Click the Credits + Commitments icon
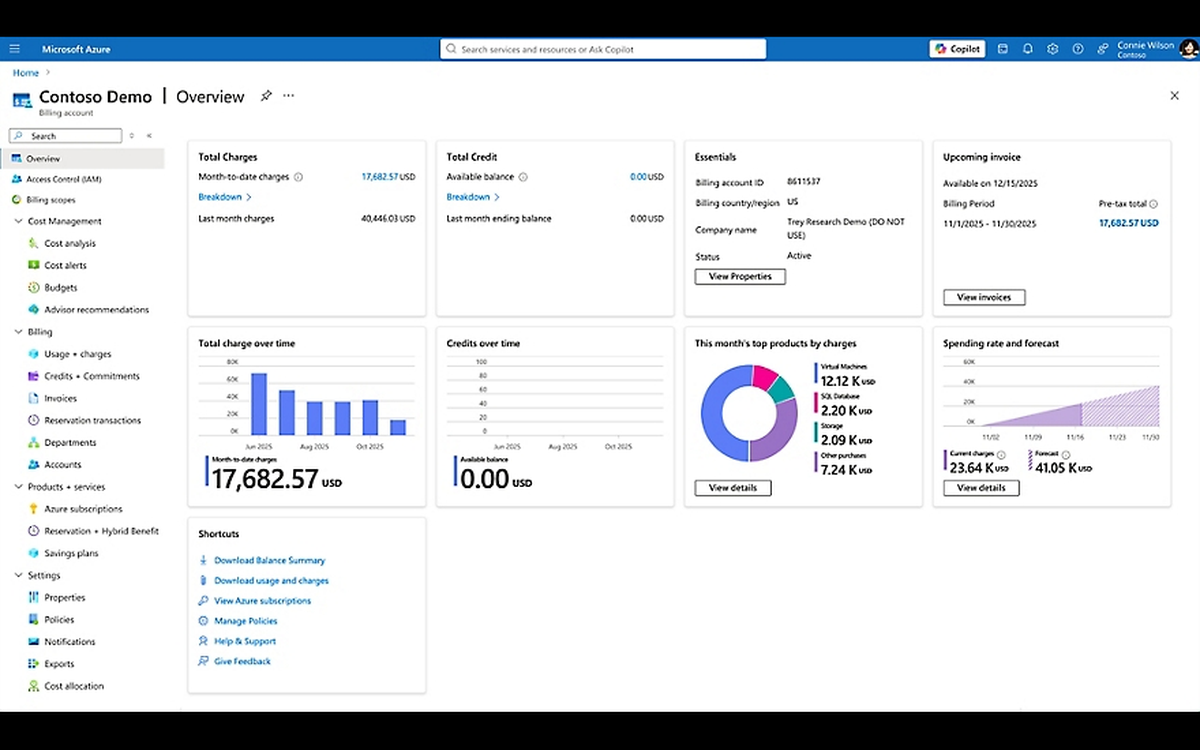 pos(34,376)
